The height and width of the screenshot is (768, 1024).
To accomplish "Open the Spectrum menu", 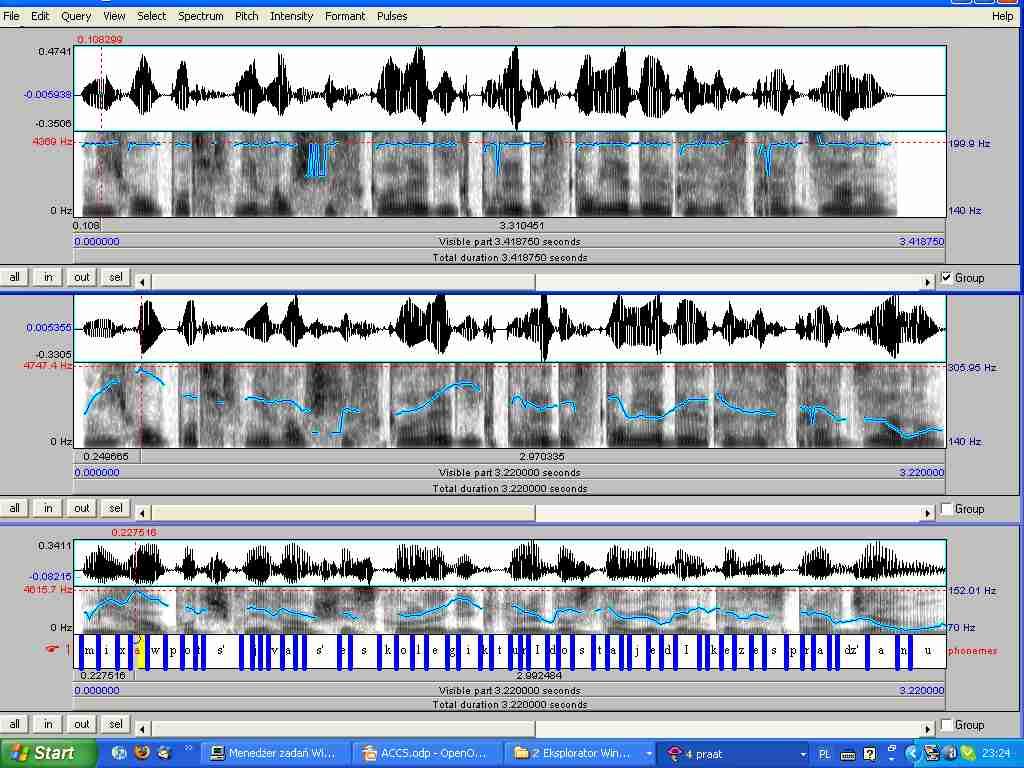I will pyautogui.click(x=200, y=16).
